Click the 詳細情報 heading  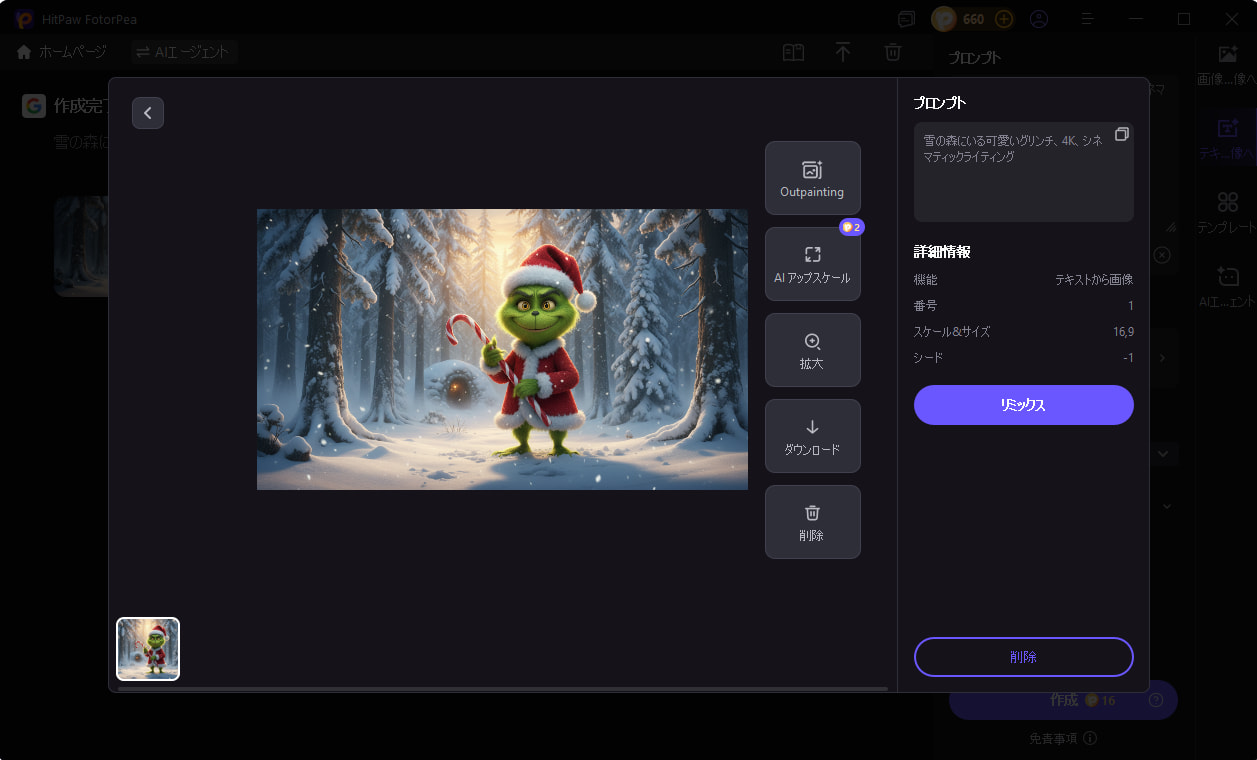[x=942, y=252]
